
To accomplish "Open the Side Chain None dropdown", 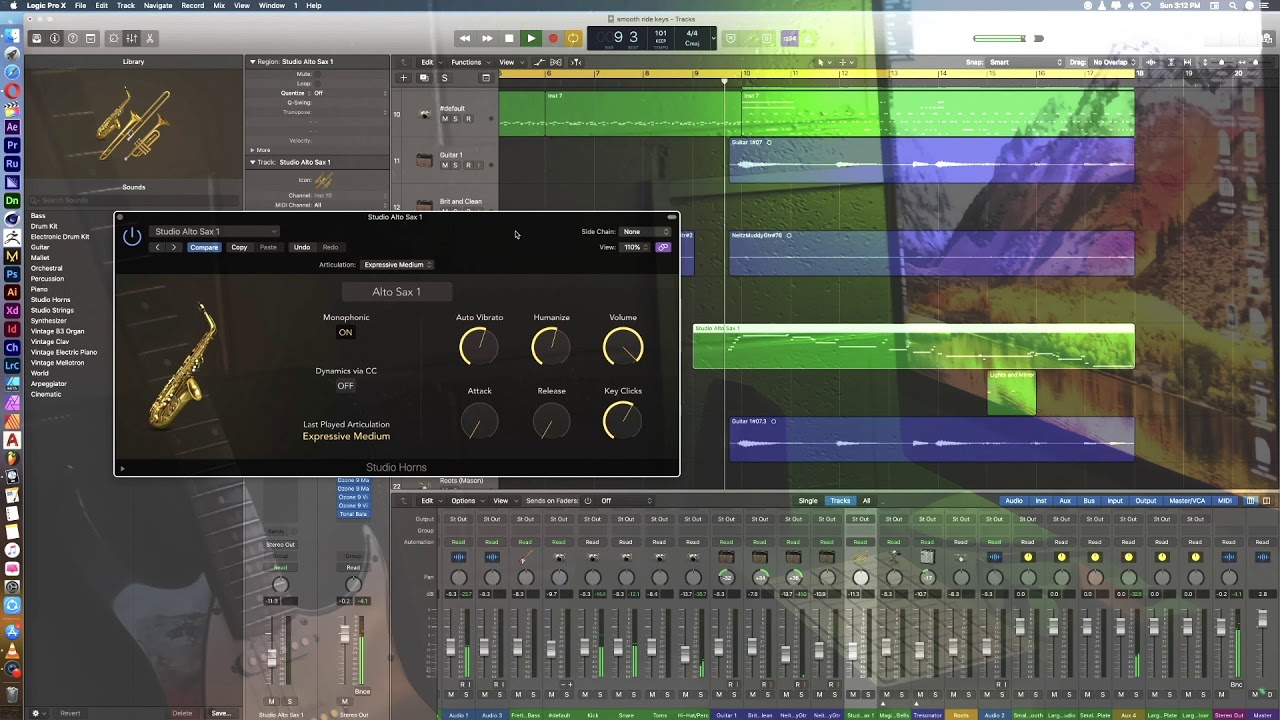I will pyautogui.click(x=645, y=232).
